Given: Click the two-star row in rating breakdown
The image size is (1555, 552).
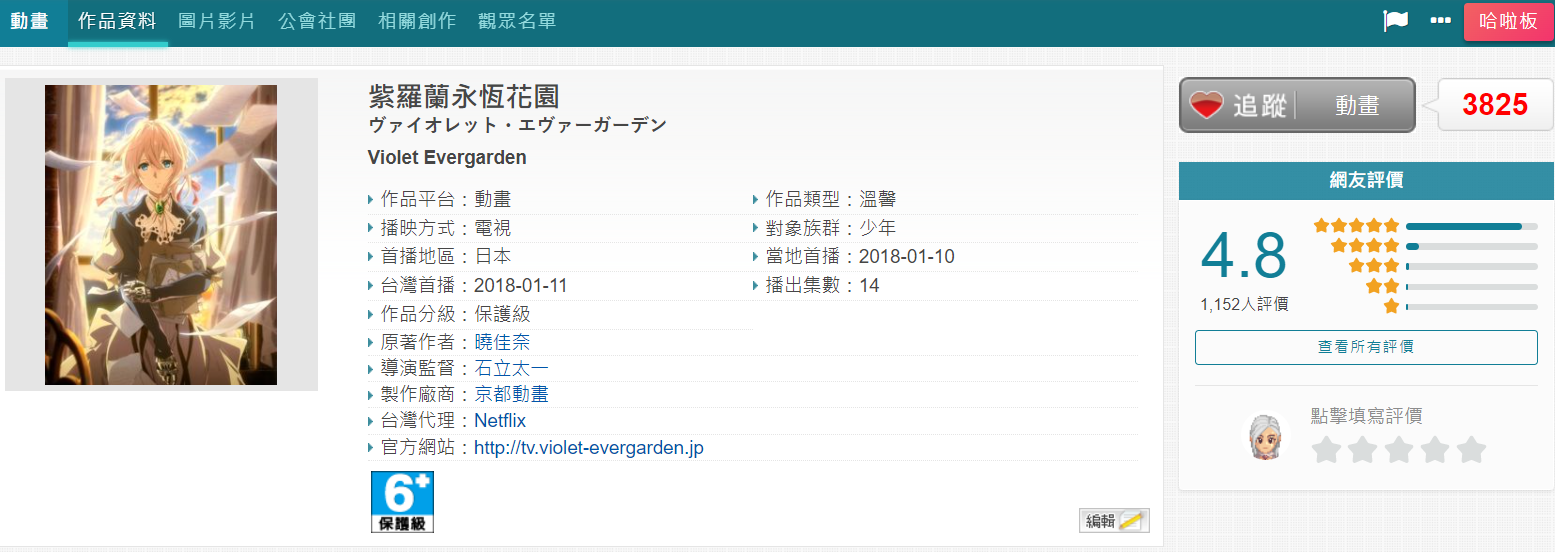Looking at the screenshot, I should point(1452,286).
